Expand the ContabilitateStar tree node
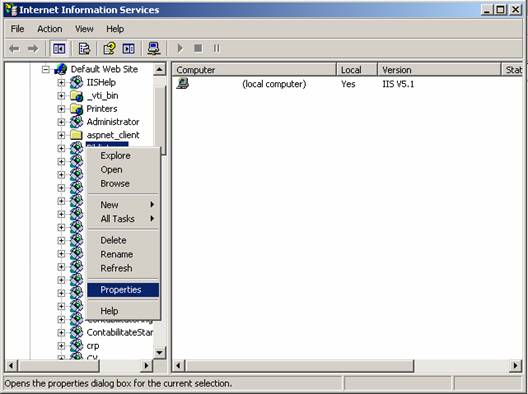Image resolution: width=528 pixels, height=394 pixels. pos(61,332)
